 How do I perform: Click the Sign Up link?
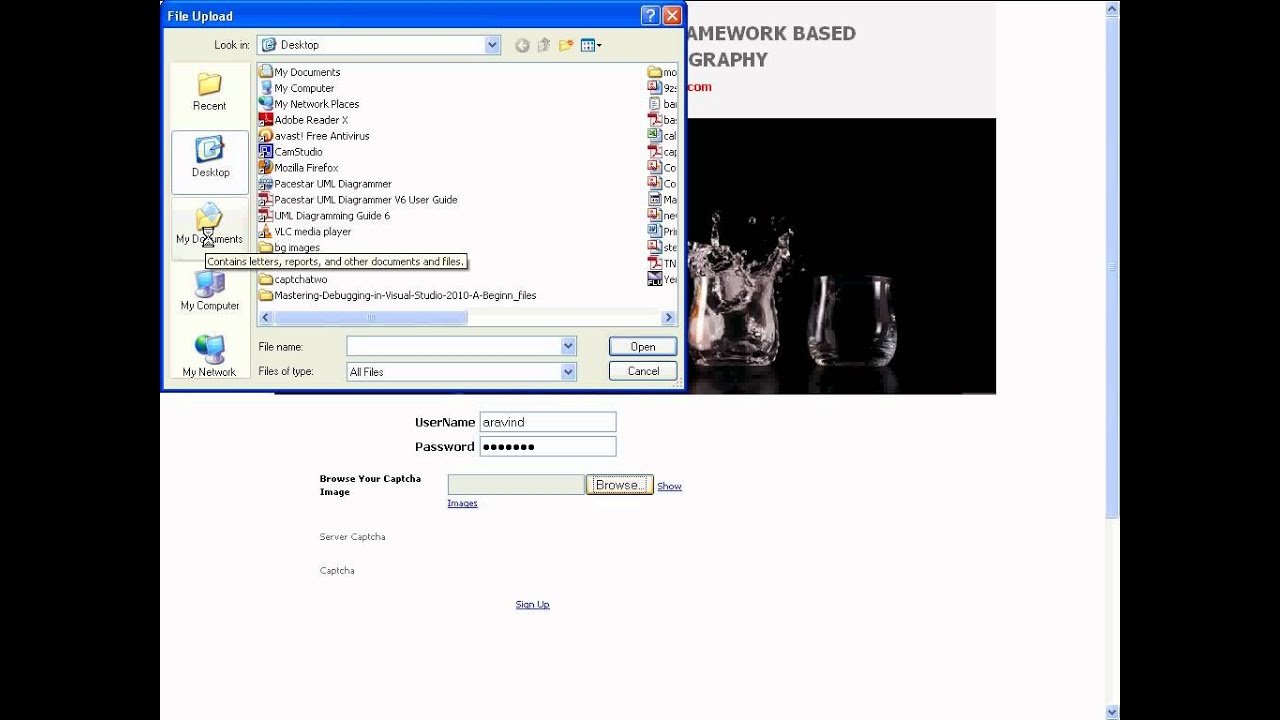[x=532, y=604]
